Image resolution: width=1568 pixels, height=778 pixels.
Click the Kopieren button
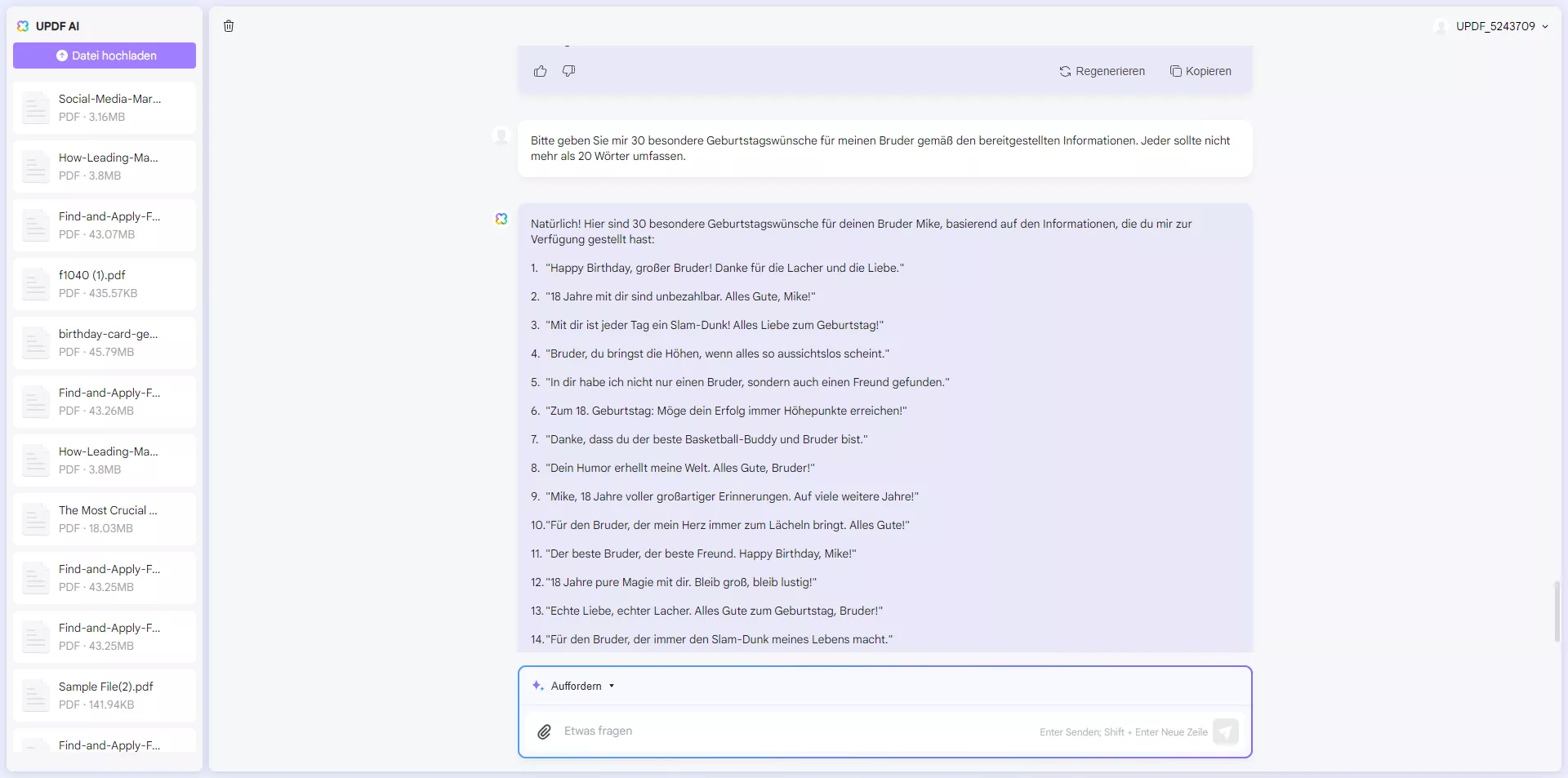[1200, 71]
